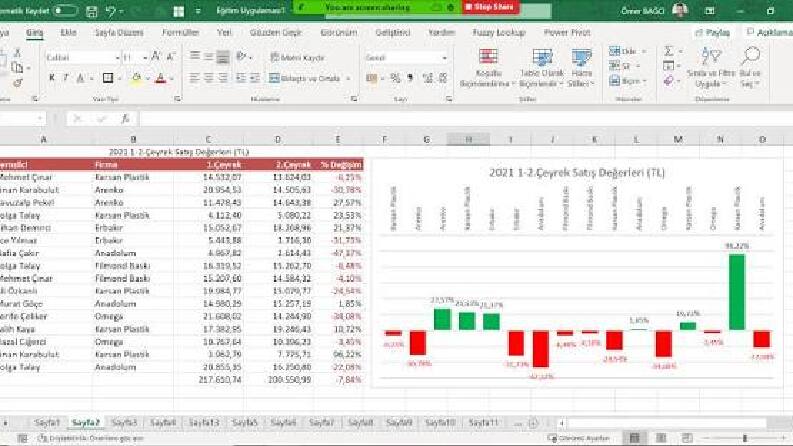Click the Bottom Align icon
Image resolution: width=793 pixels, height=446 pixels.
pos(223,57)
